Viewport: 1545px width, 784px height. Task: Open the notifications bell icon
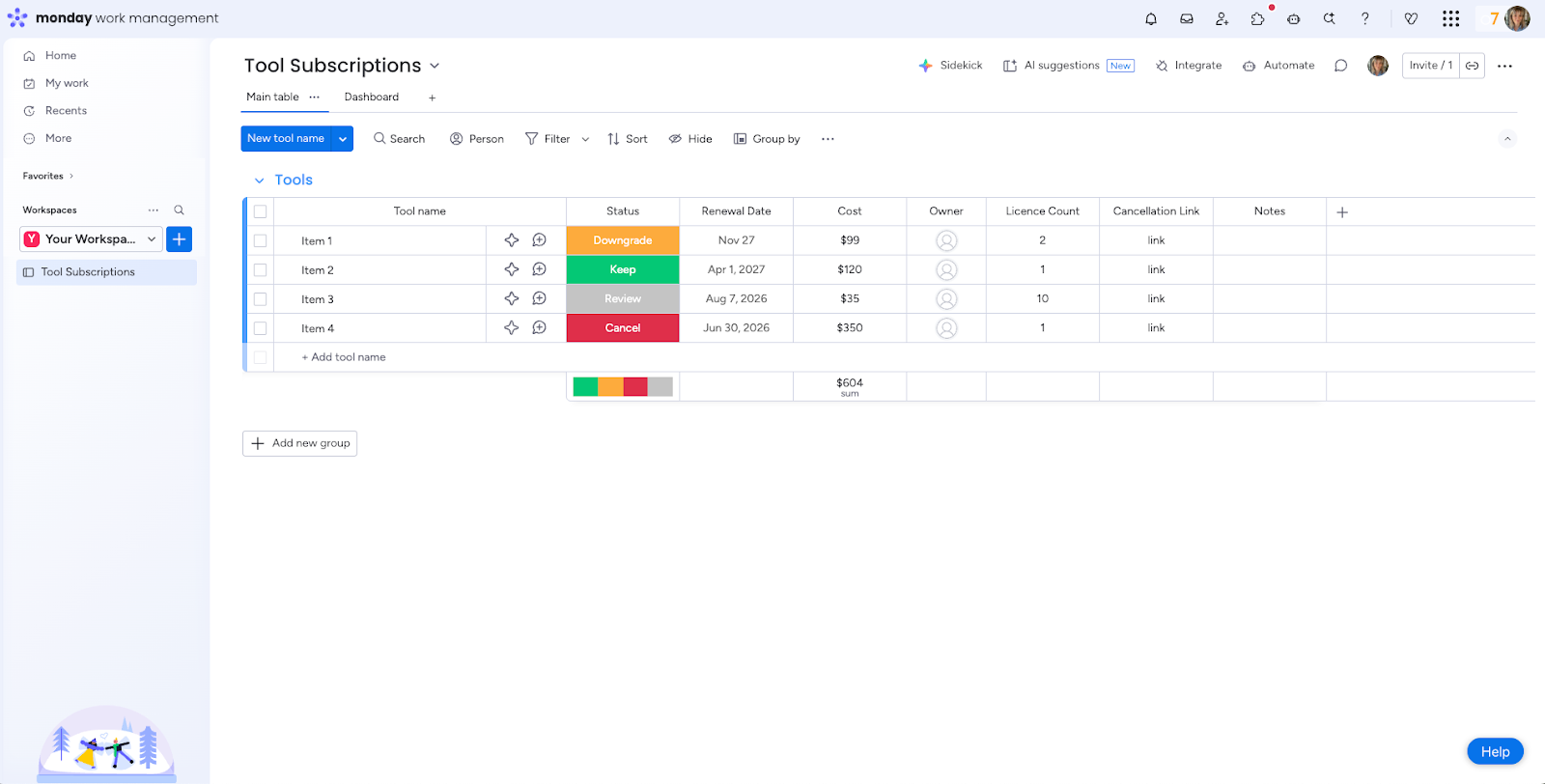[1151, 18]
